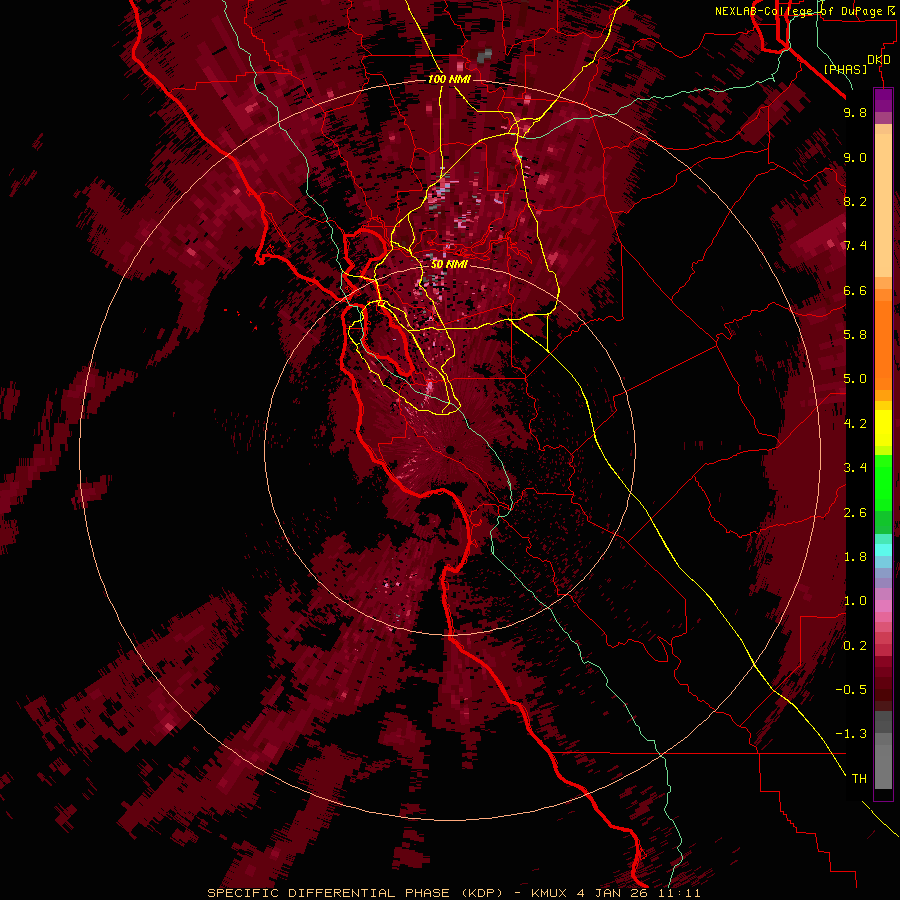
Task: Pick the gray segment at the color bar bottom
Action: [x=883, y=752]
